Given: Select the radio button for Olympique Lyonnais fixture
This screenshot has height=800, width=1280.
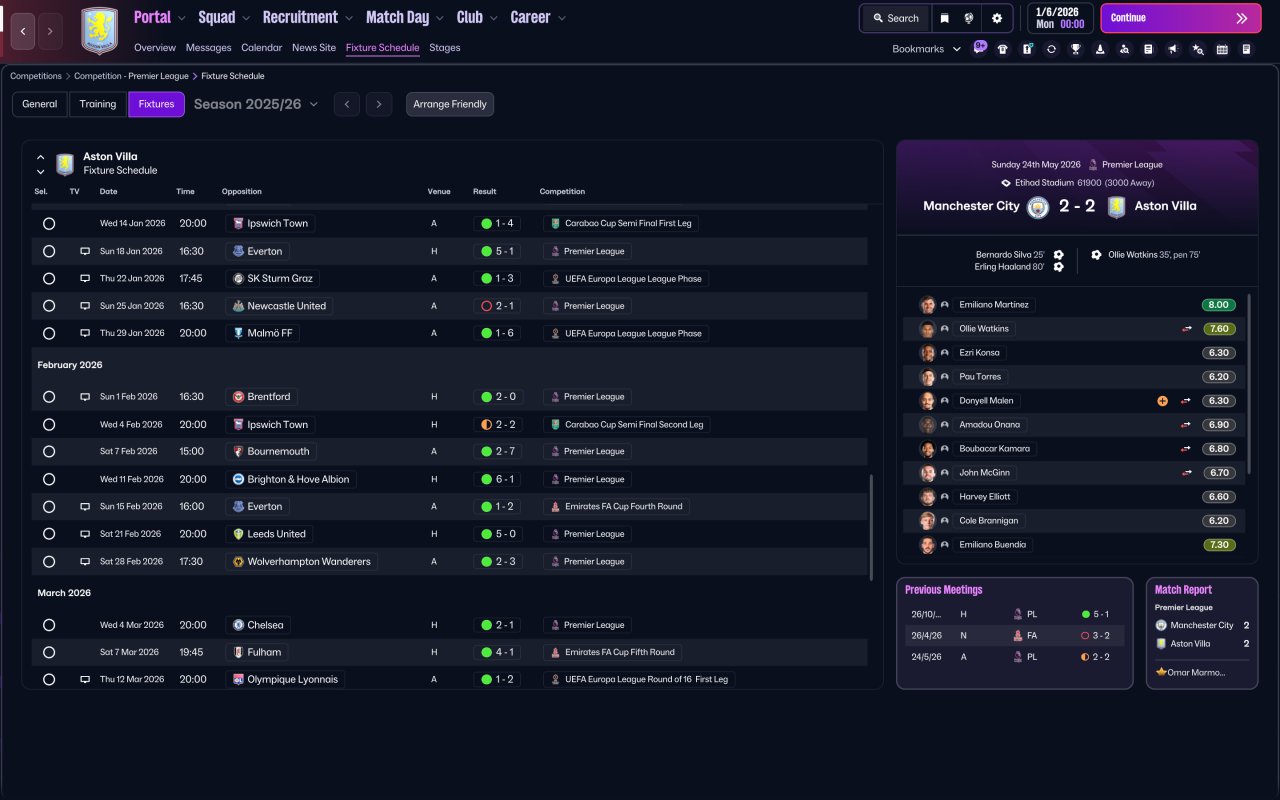Looking at the screenshot, I should (x=49, y=680).
